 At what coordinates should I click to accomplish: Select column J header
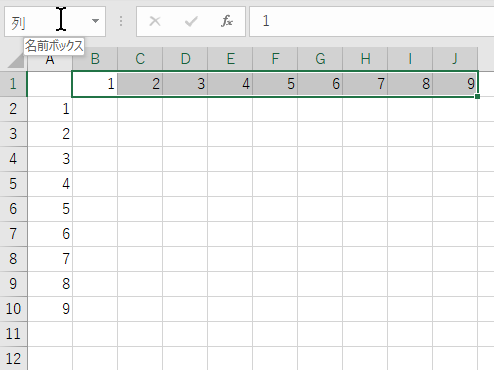point(455,59)
